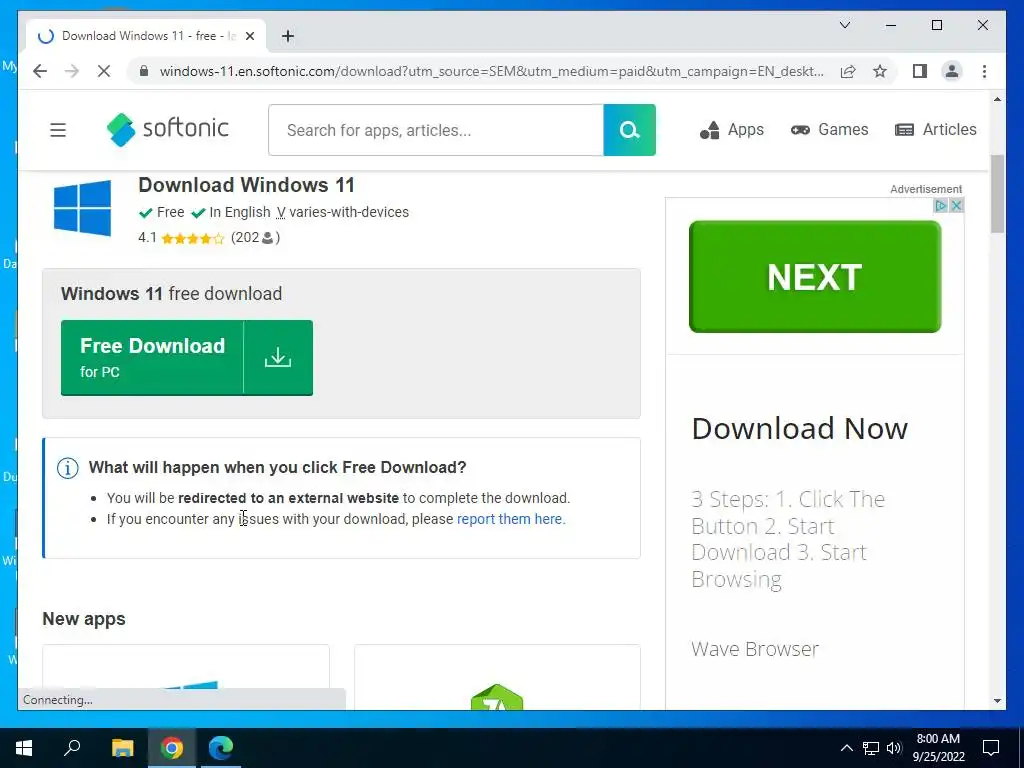Open File Explorer from taskbar
Screen dimensions: 1024x768
122,748
